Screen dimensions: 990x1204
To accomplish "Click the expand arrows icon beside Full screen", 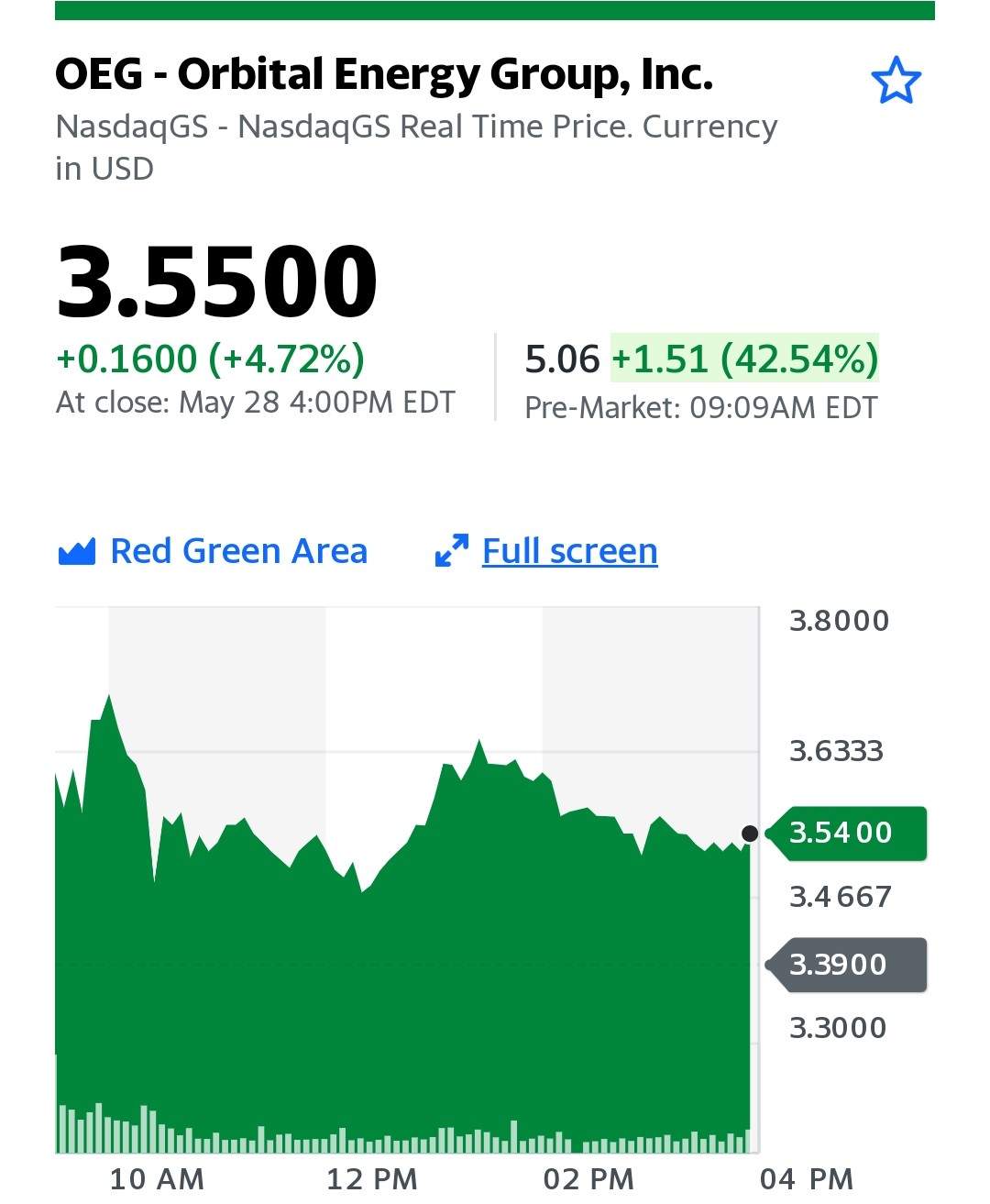I will pos(452,551).
